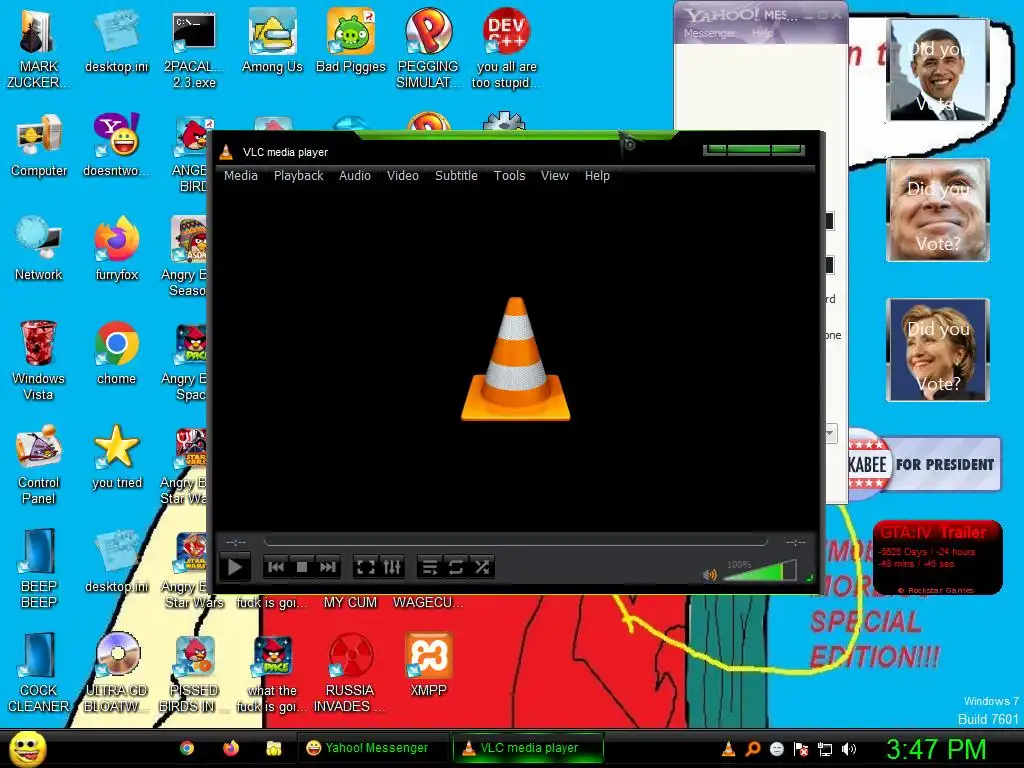
Task: Select the Network desktop icon
Action: (x=39, y=249)
